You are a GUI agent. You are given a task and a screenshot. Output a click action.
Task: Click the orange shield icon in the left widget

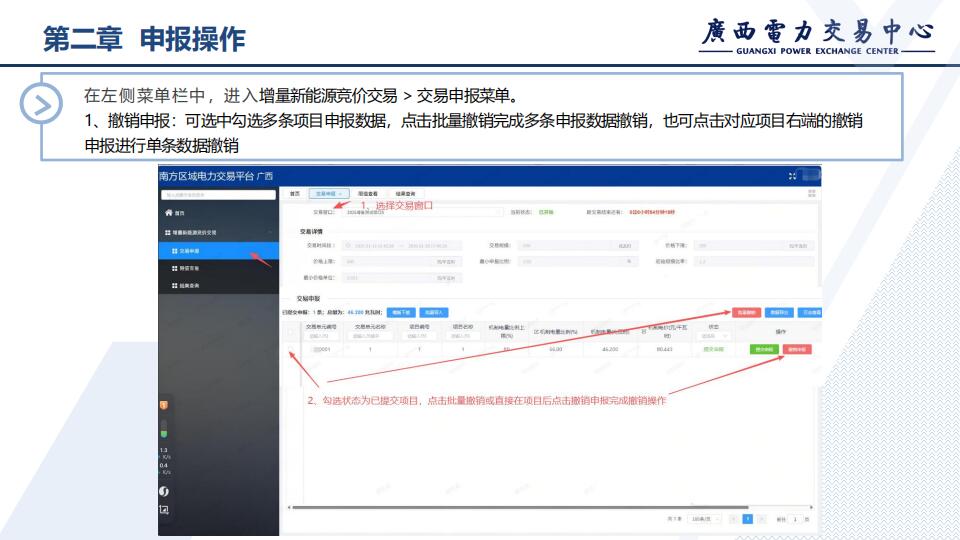[164, 405]
